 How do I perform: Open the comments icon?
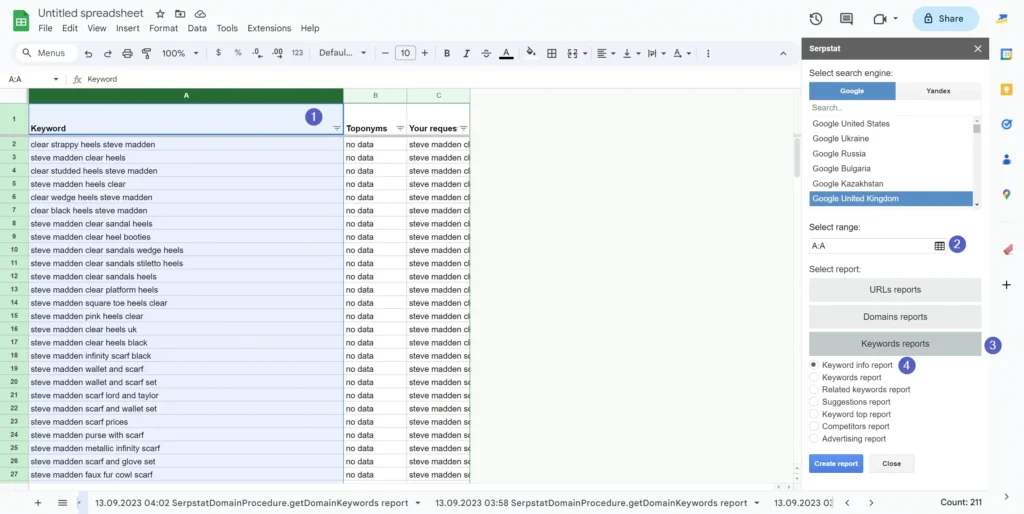(x=846, y=18)
